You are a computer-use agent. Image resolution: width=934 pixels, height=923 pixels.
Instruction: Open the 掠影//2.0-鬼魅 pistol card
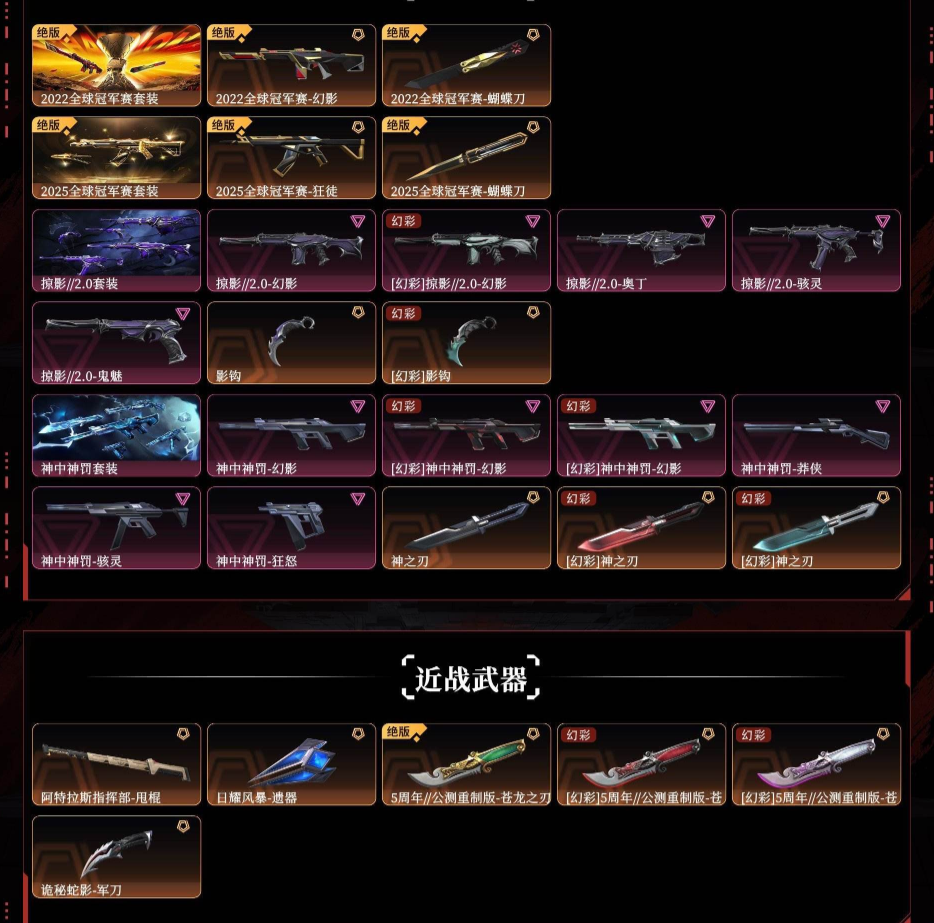[x=116, y=342]
